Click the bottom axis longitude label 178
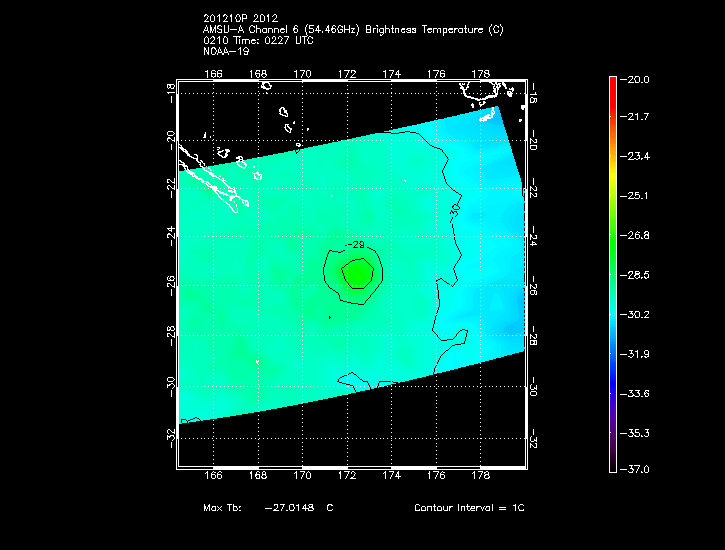This screenshot has width=725, height=550. [480, 475]
